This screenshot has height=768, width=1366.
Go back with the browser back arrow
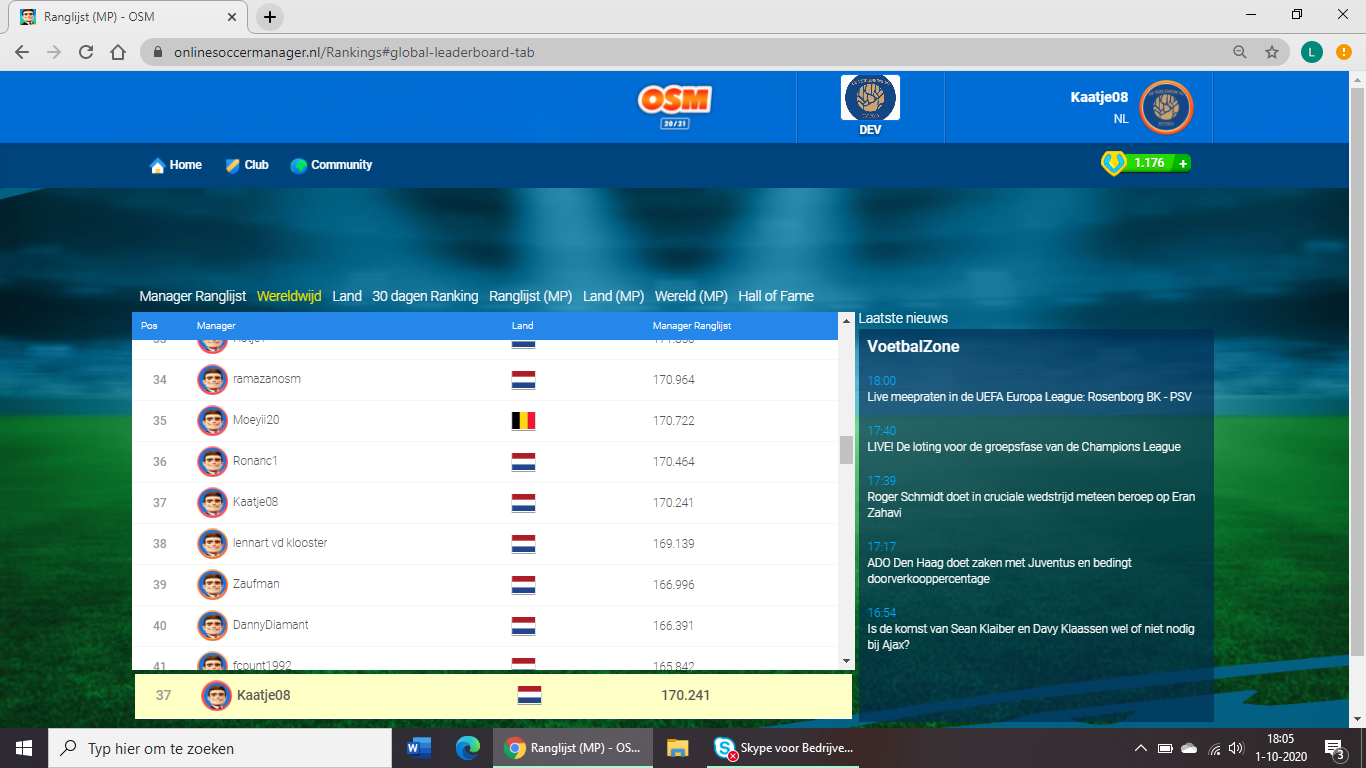(x=22, y=52)
